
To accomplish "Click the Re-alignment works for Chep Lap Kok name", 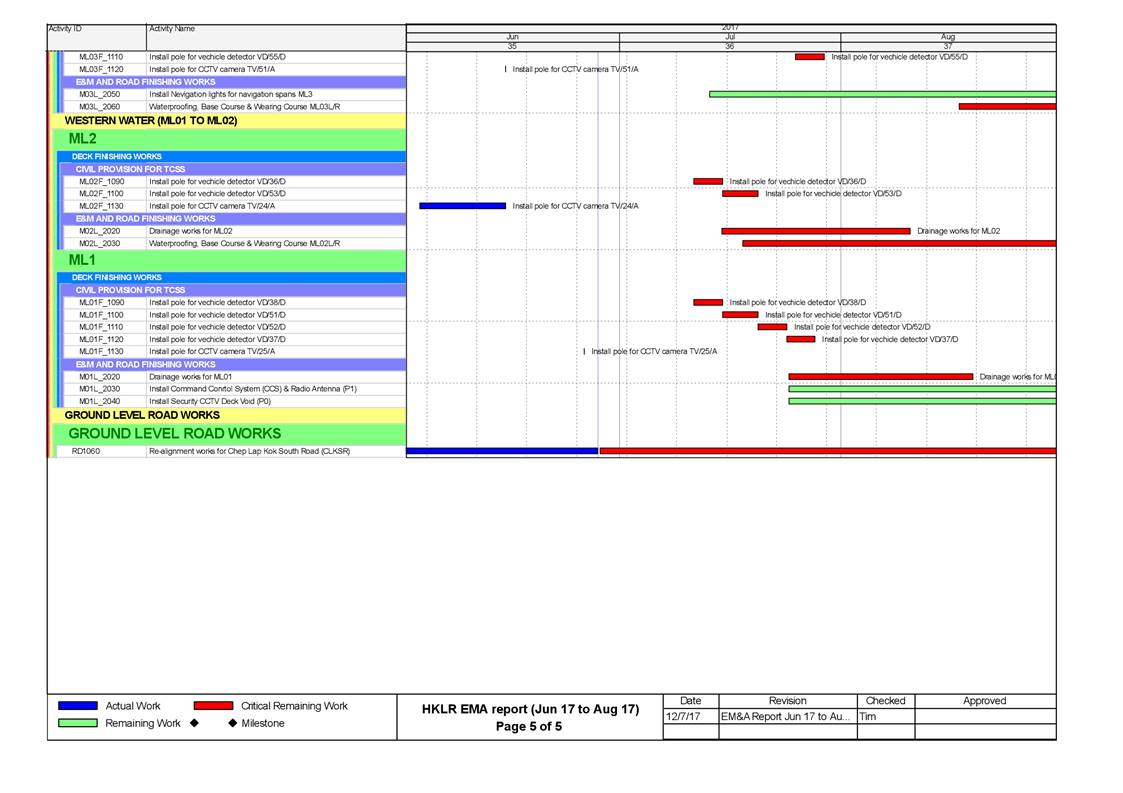I will point(249,451).
